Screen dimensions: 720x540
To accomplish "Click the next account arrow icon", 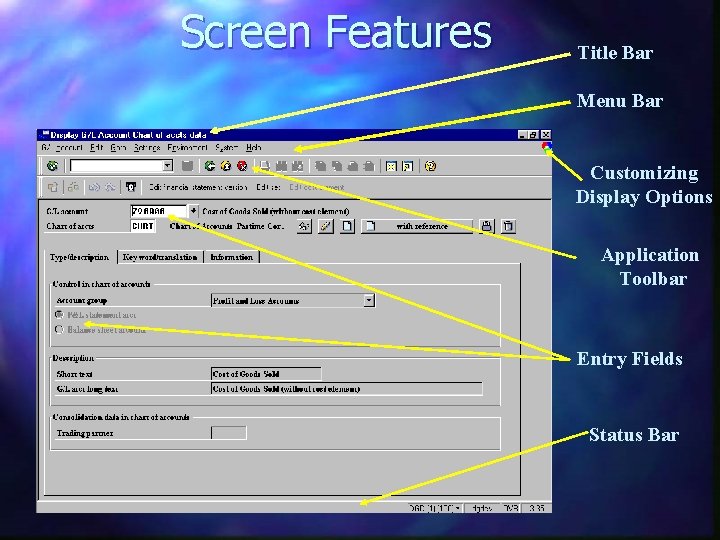I will click(110, 187).
